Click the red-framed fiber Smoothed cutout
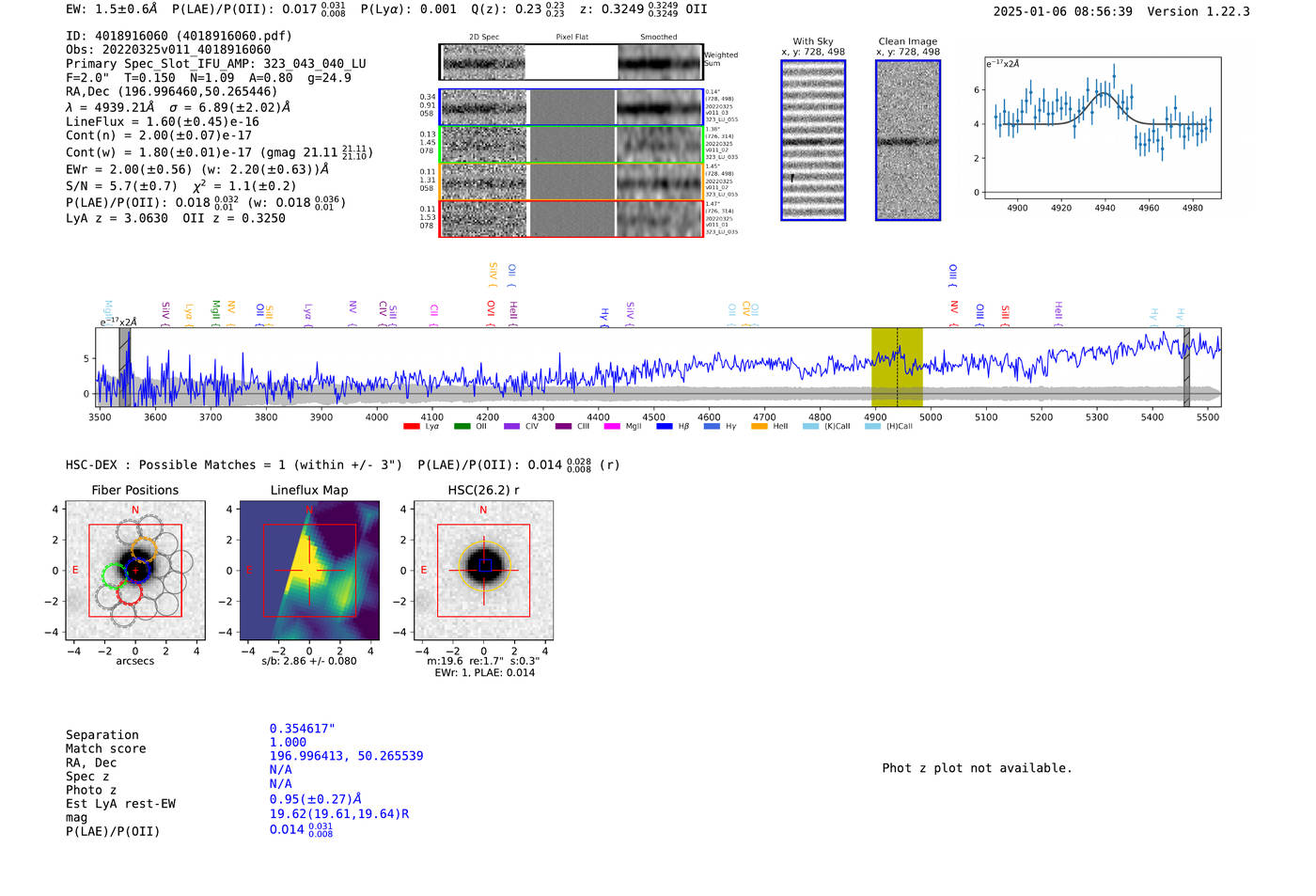1316x896 pixels. coord(660,218)
